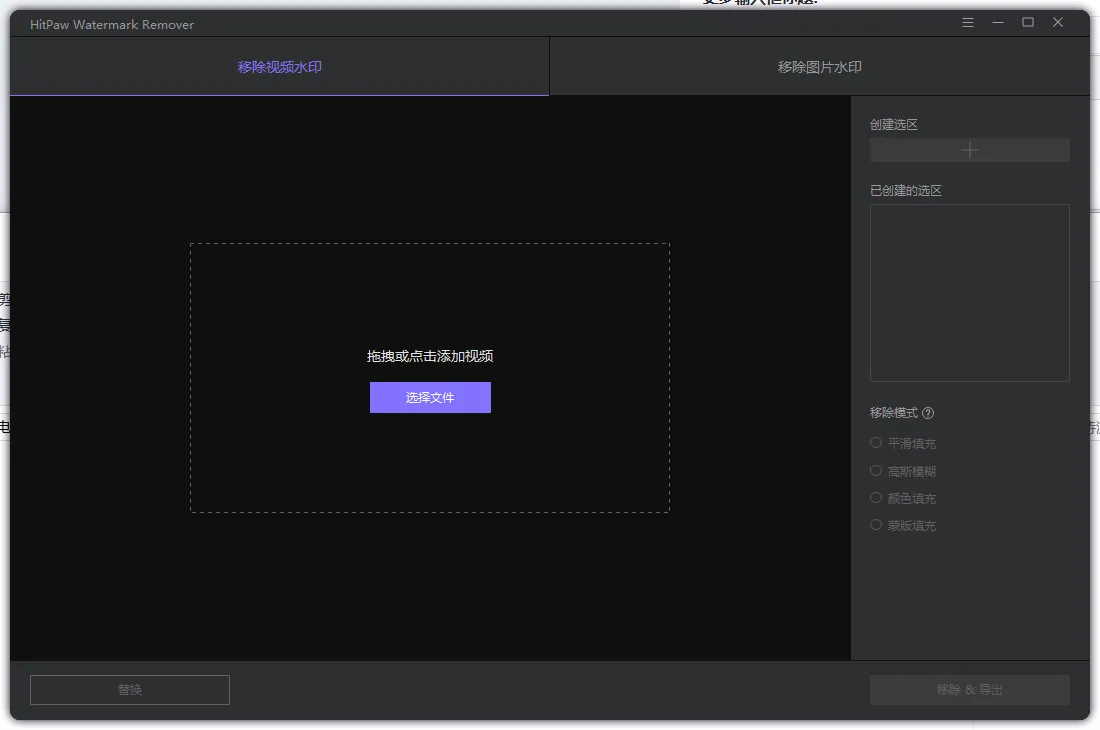1100x730 pixels.
Task: Click the 移除 & 导出 button
Action: coord(969,690)
